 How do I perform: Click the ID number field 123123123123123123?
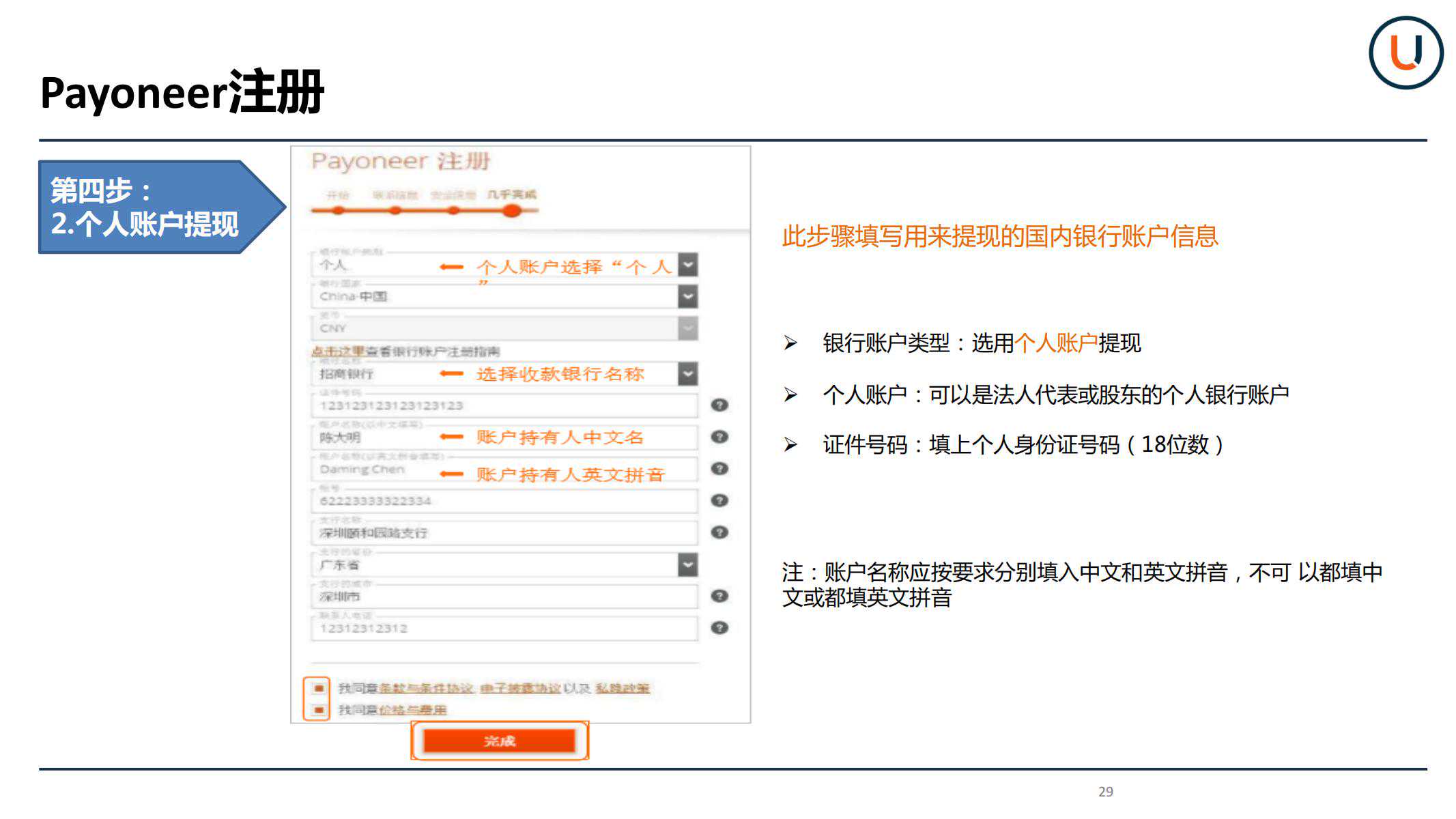504,405
